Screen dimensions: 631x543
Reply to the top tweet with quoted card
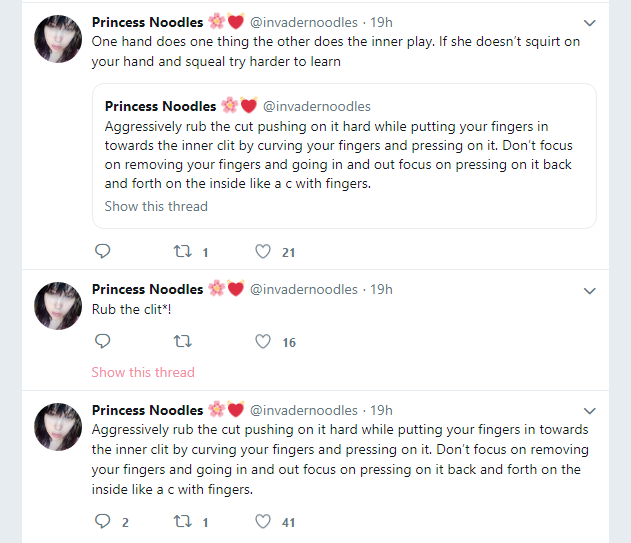[x=102, y=252]
